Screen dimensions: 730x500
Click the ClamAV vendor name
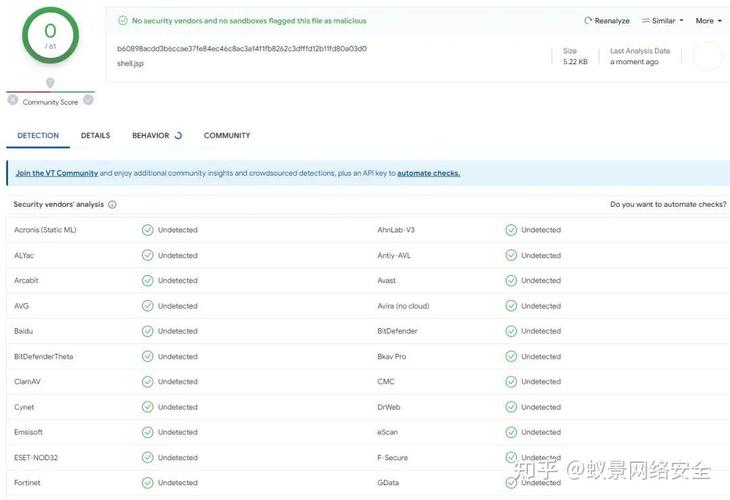(27, 382)
